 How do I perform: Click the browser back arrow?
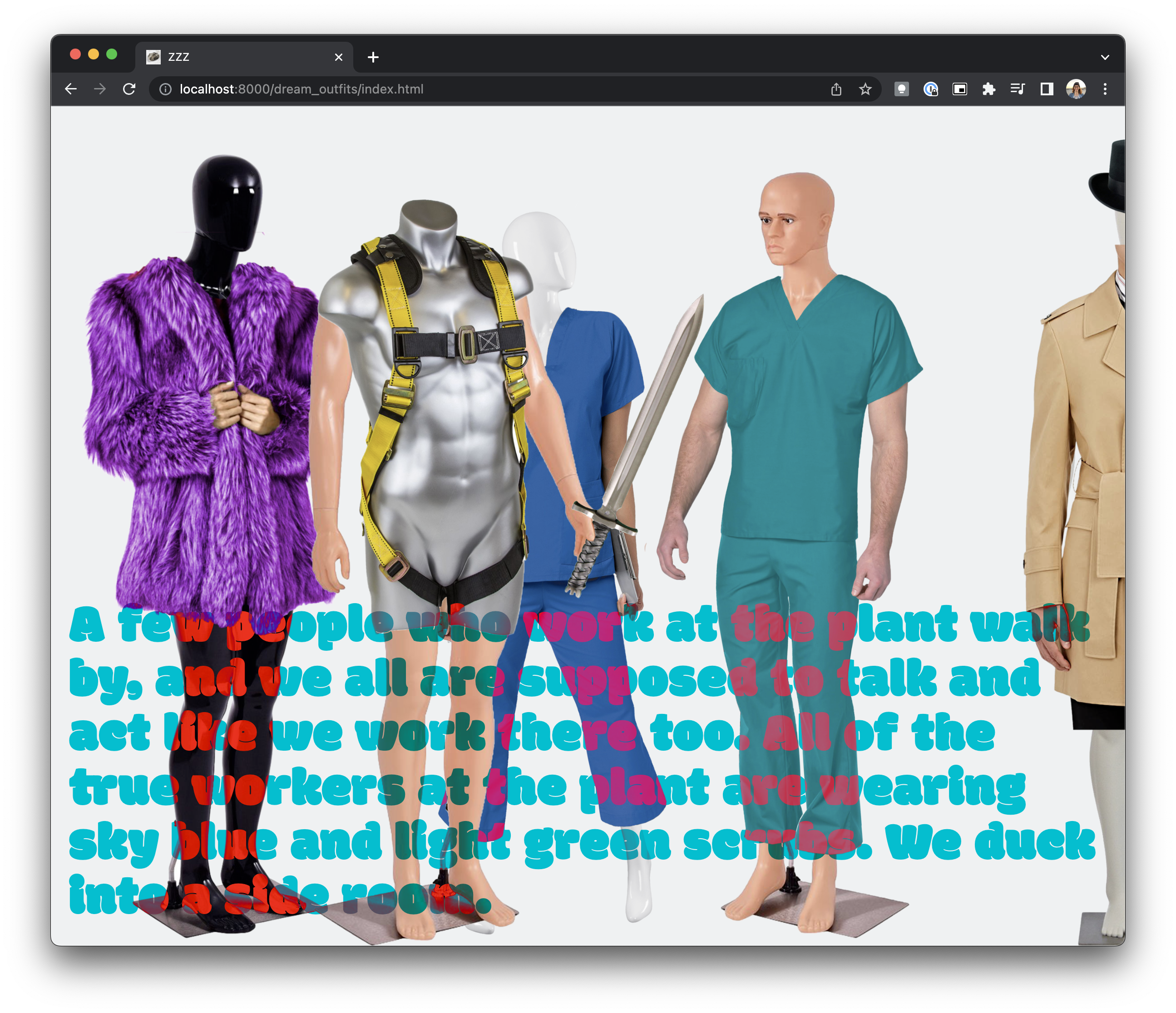pos(71,89)
